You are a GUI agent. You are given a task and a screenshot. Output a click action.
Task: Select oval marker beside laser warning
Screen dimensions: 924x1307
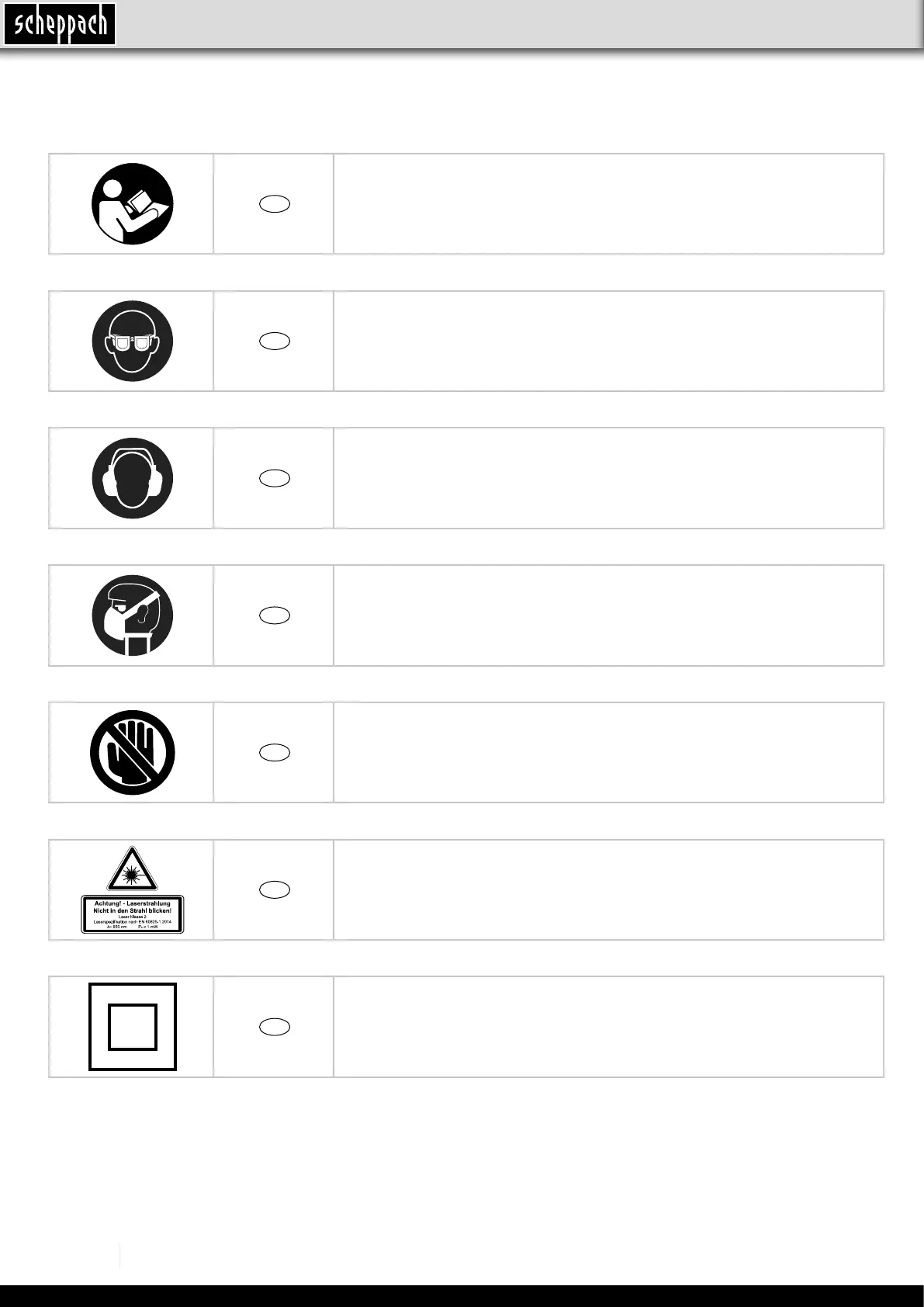coord(275,889)
